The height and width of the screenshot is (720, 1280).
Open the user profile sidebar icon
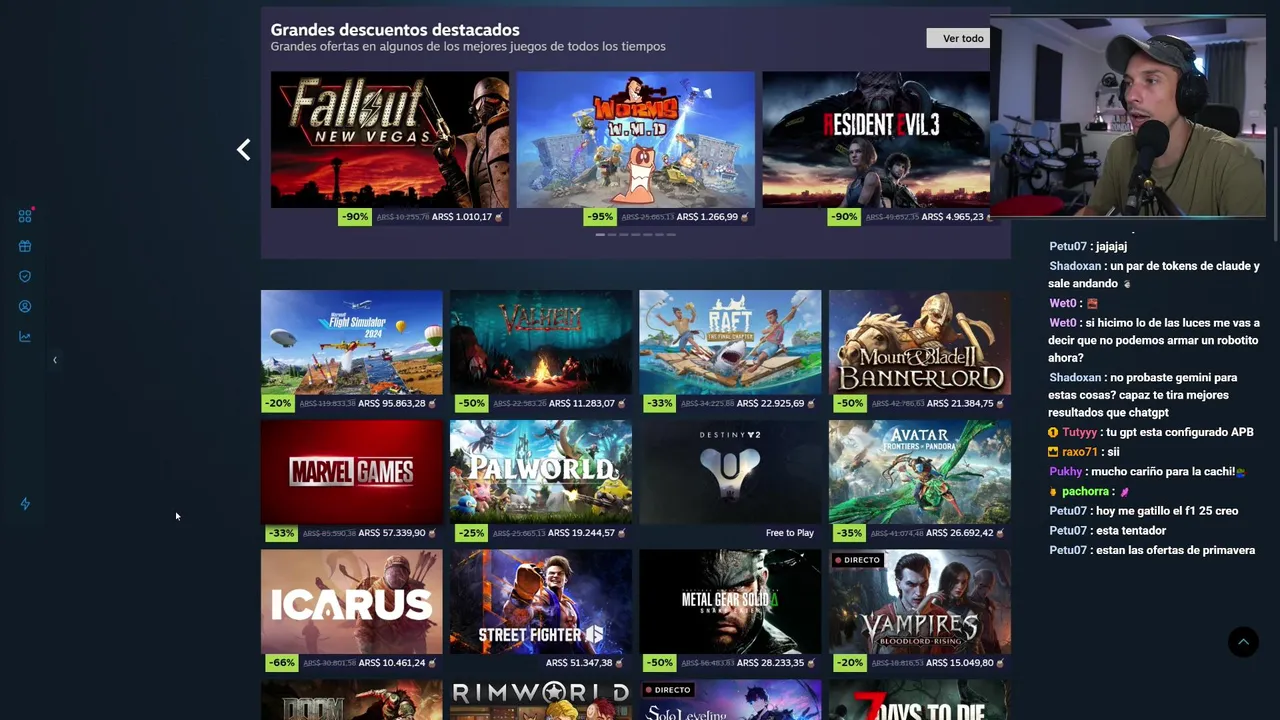pos(25,306)
